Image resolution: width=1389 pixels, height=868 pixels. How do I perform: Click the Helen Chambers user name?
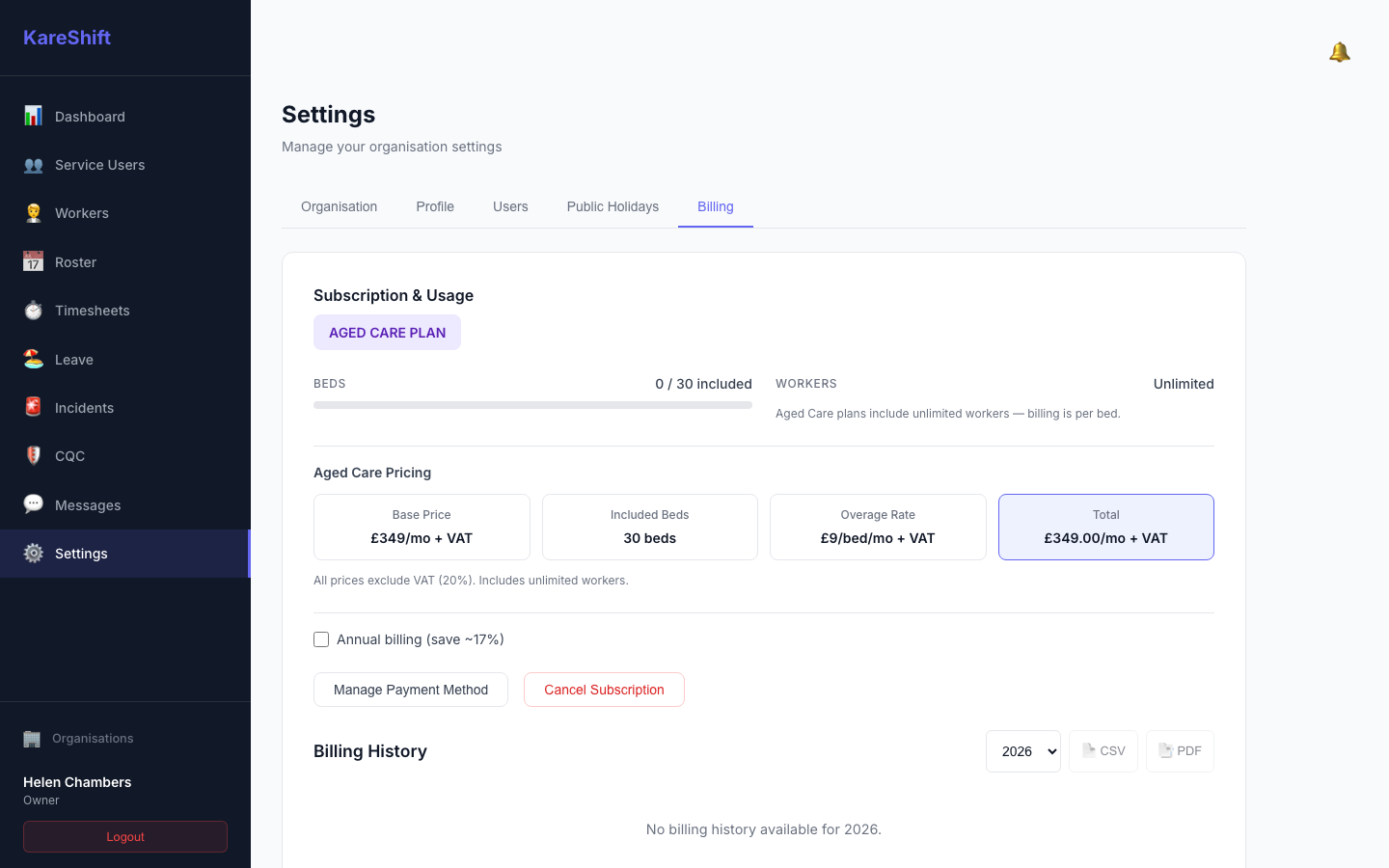(77, 782)
